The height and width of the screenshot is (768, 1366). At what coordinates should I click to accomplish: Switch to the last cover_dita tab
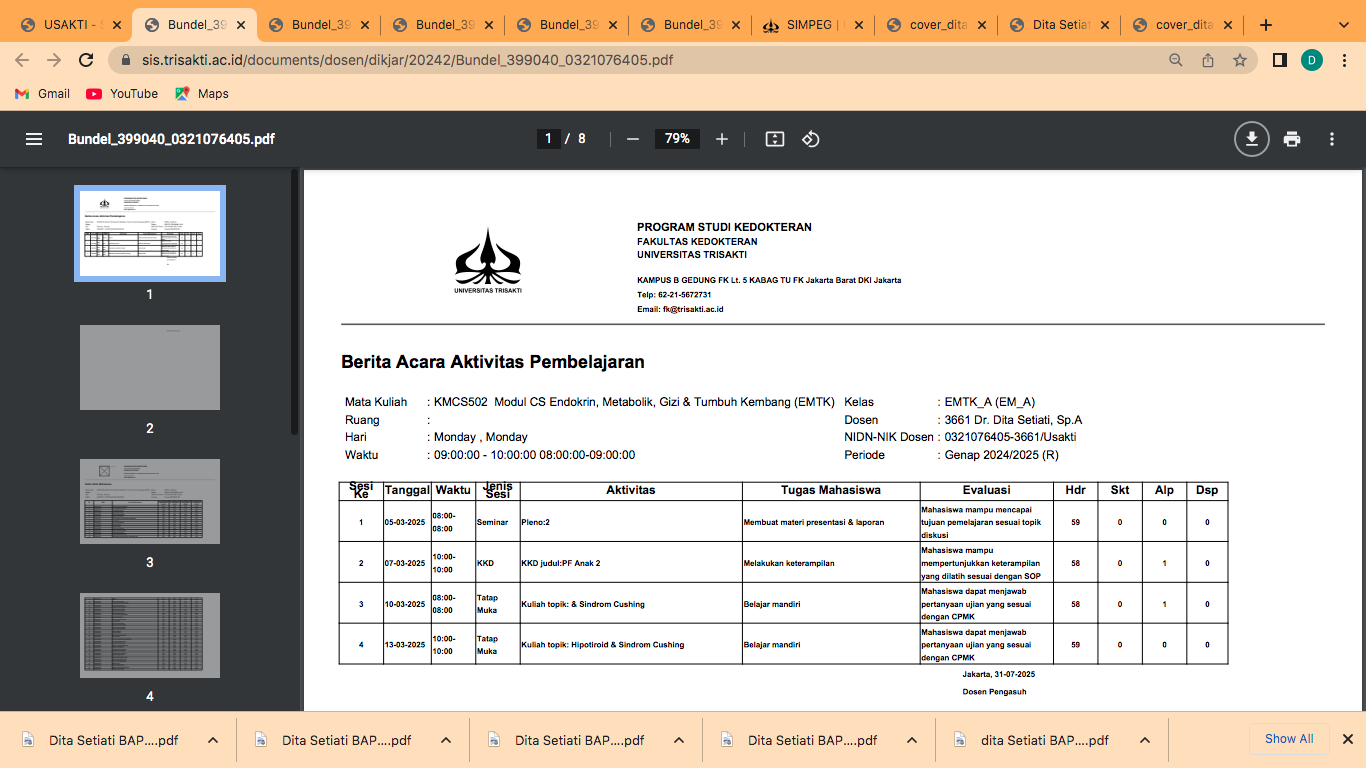coord(1182,25)
